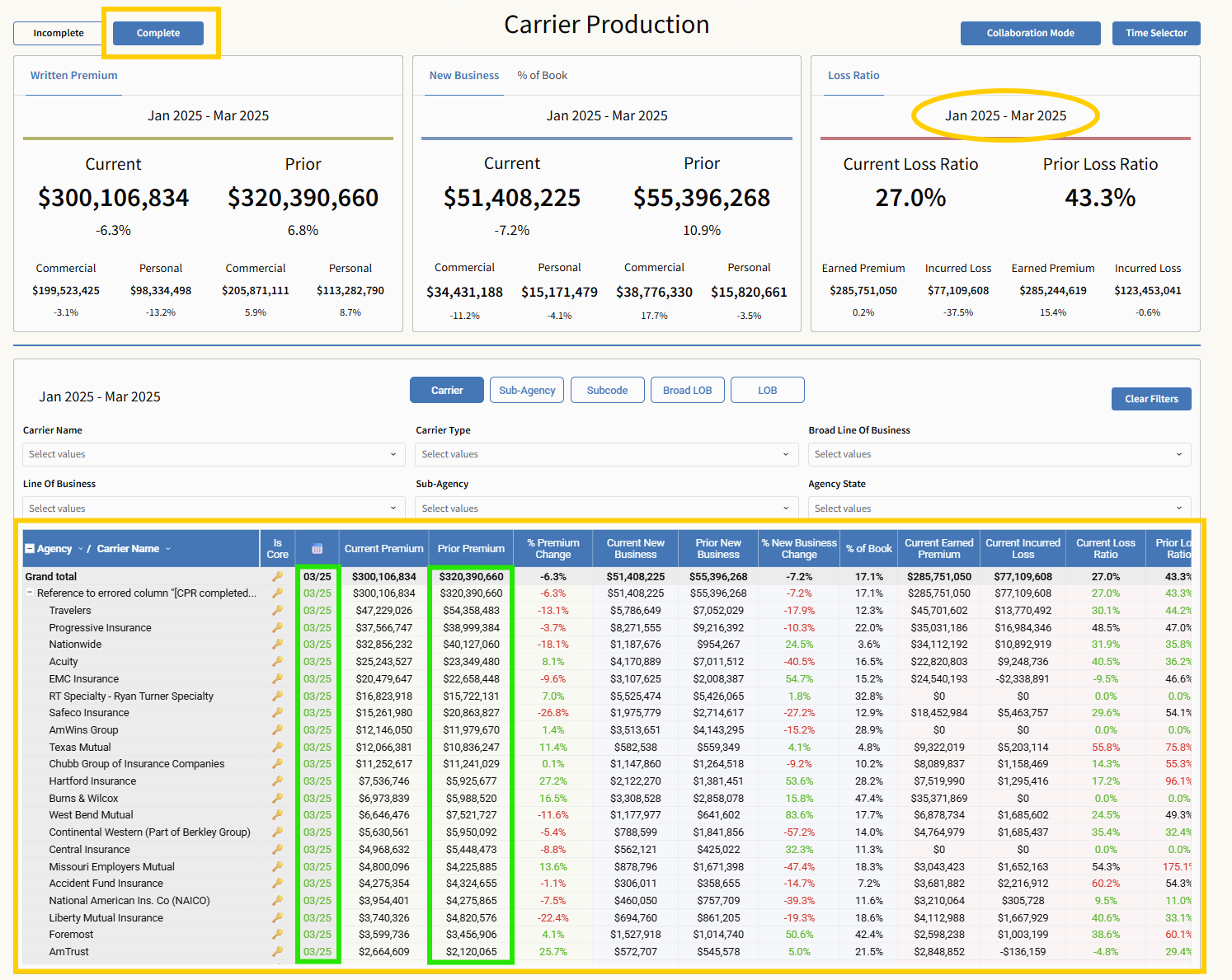
Task: Click the key icon in the AmTrust row
Action: coord(278,952)
